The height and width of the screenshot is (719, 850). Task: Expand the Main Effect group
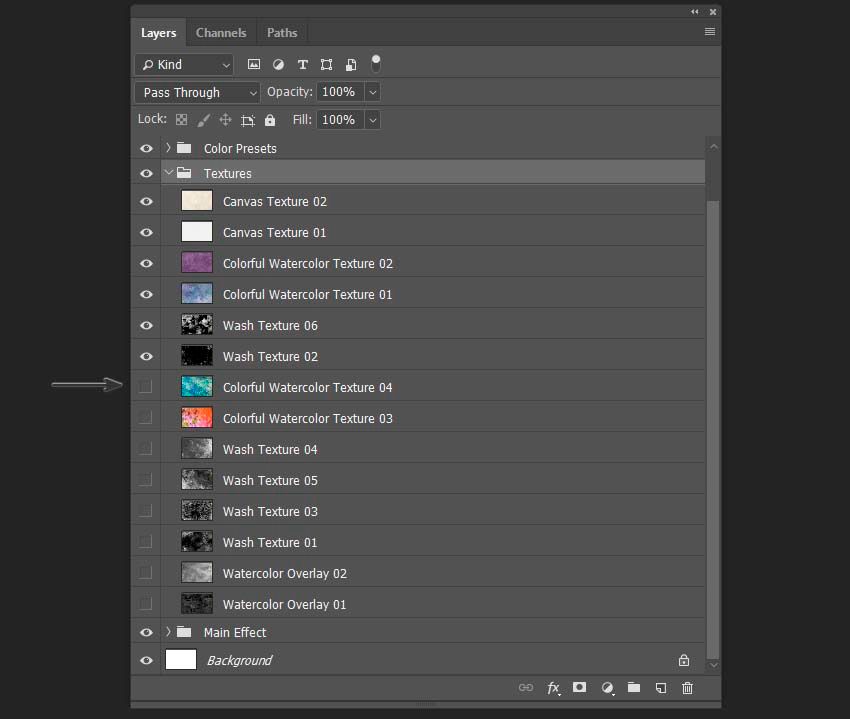point(168,632)
